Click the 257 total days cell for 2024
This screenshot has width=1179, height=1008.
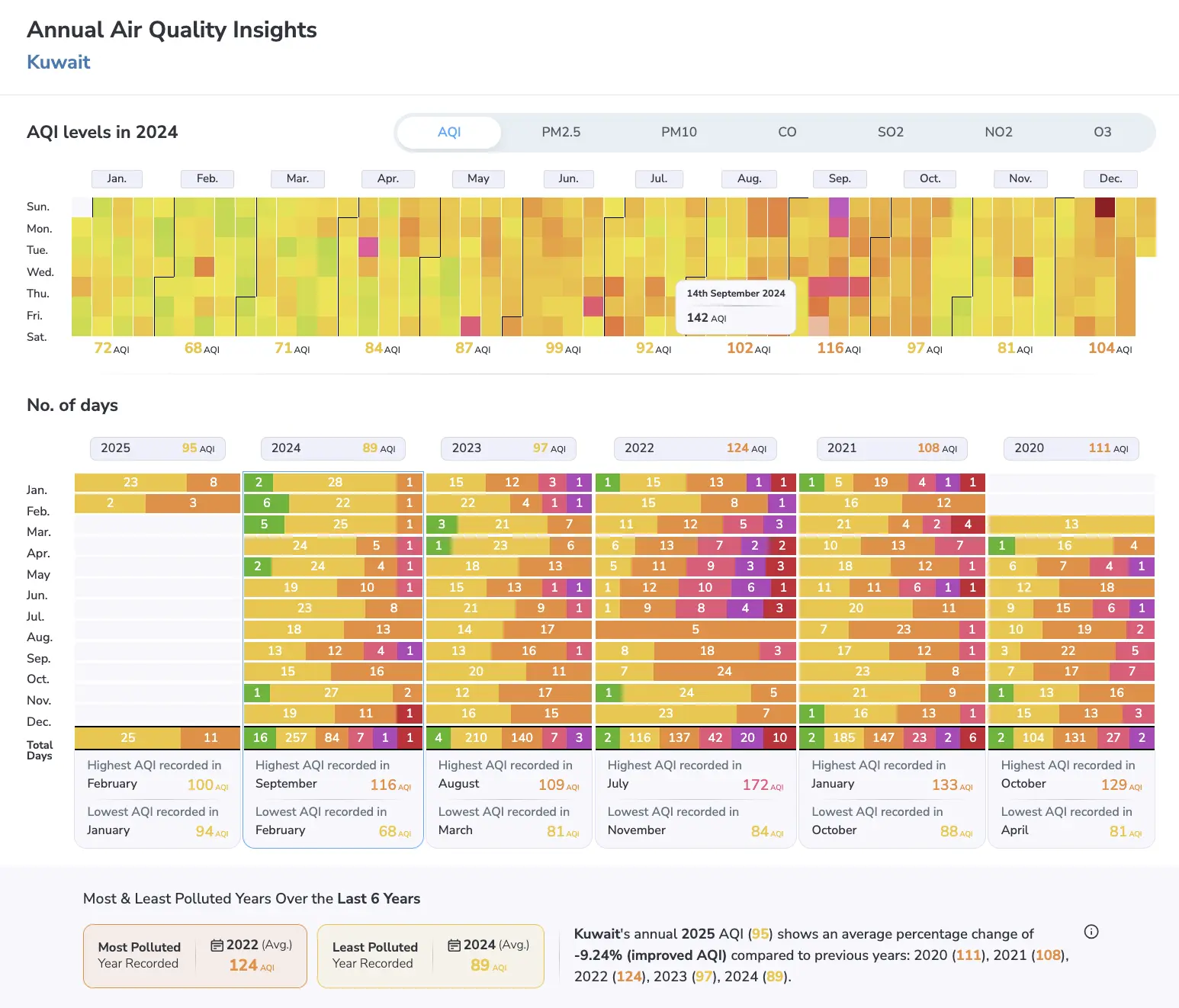(x=296, y=738)
